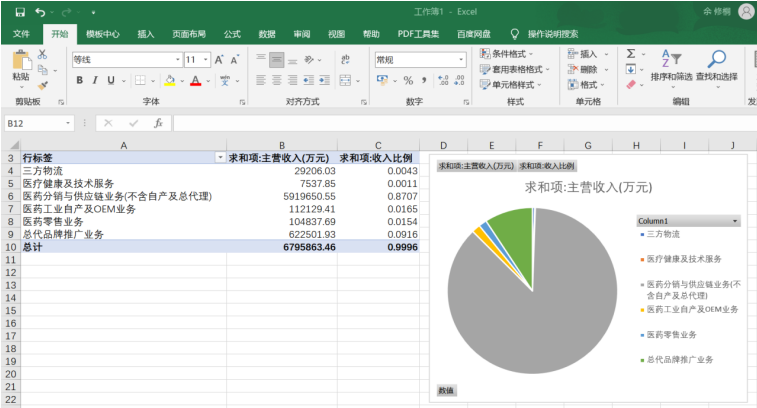Expand the 行标签 filter dropdown in pivot table

[220, 158]
